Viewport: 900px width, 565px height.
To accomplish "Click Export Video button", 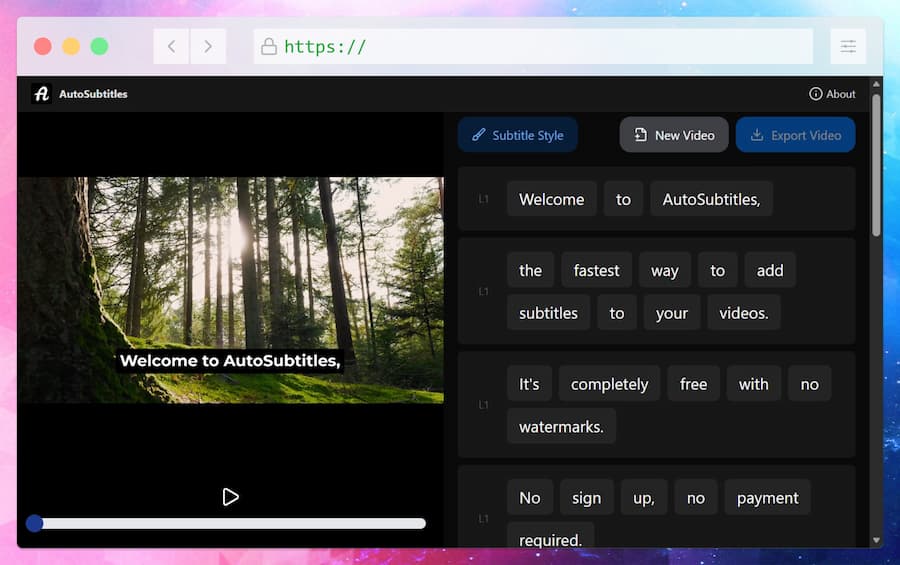I will [x=796, y=135].
